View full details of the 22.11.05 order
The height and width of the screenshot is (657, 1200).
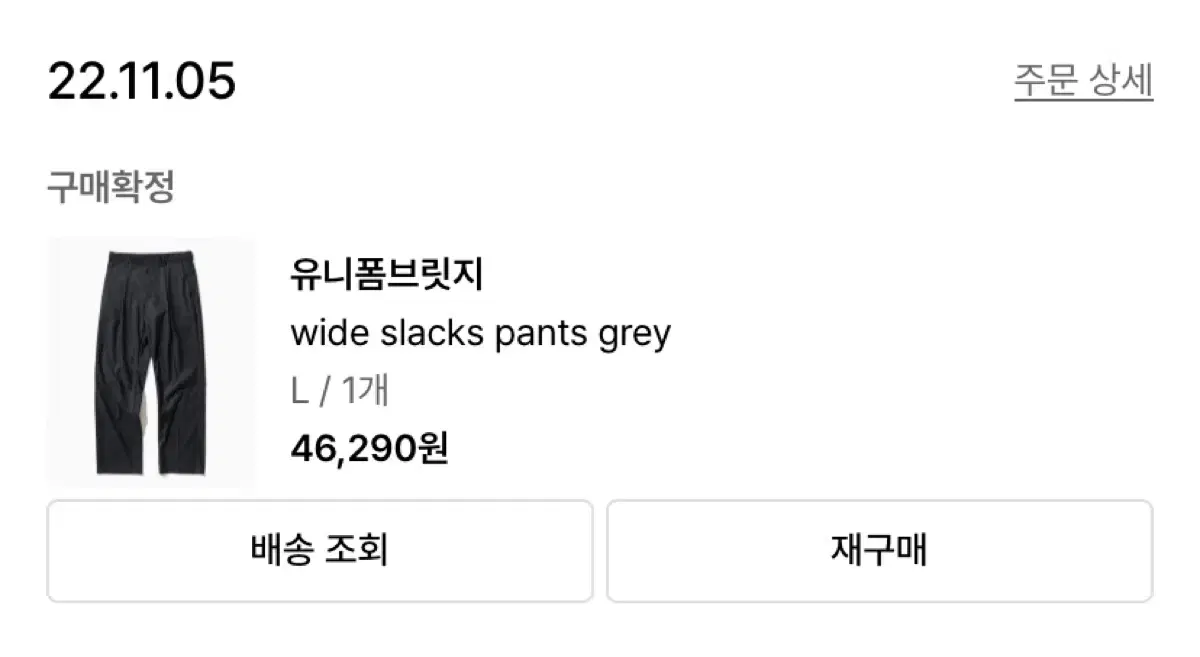tap(1083, 81)
